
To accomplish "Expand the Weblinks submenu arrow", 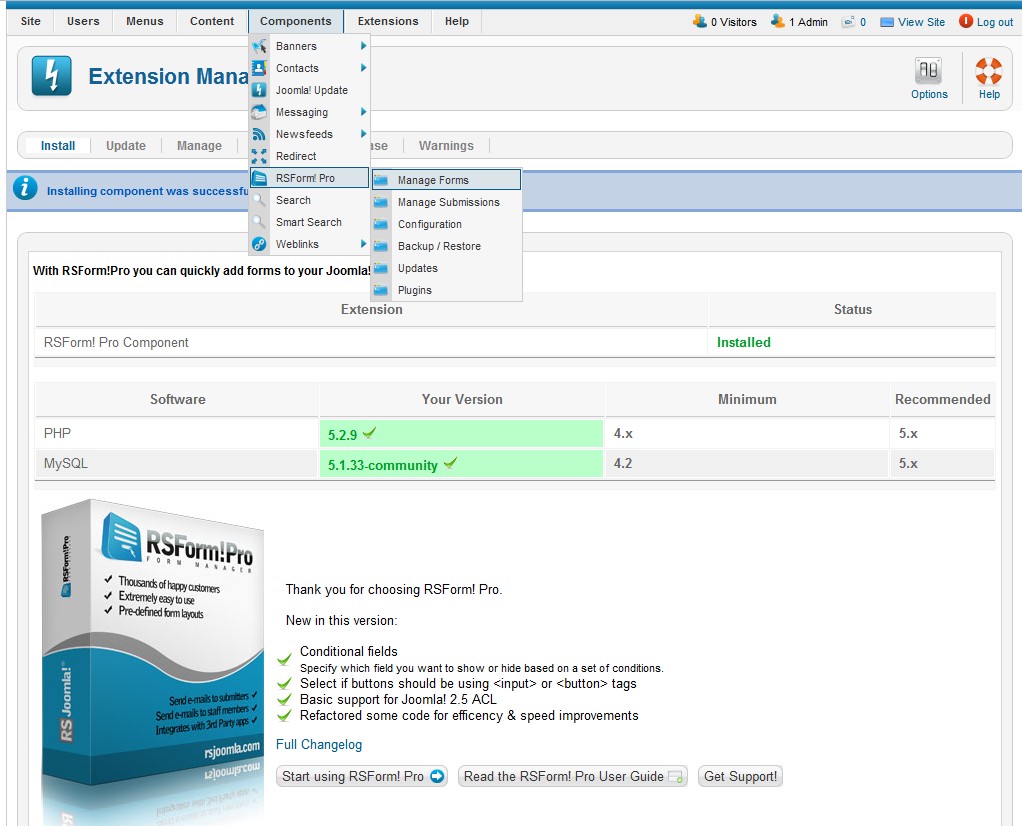I will [364, 244].
